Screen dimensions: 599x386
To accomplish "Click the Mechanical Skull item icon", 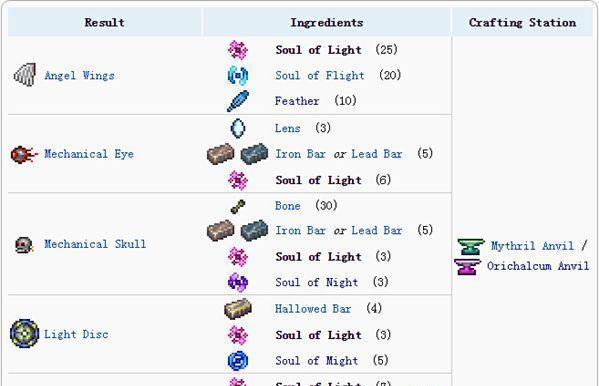I will (x=24, y=245).
